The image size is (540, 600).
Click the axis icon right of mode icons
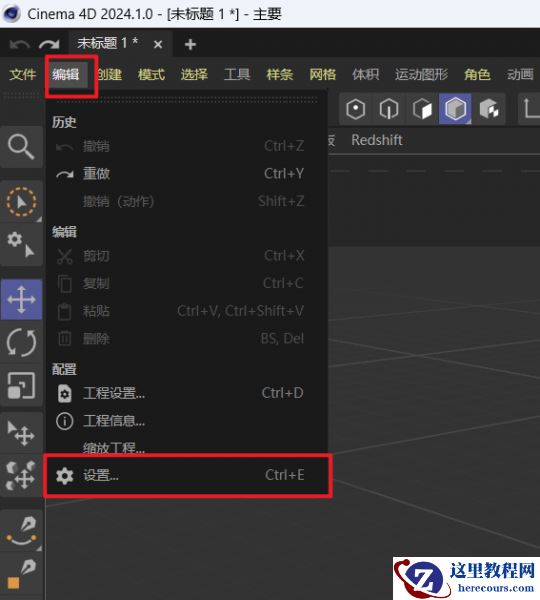(530, 109)
